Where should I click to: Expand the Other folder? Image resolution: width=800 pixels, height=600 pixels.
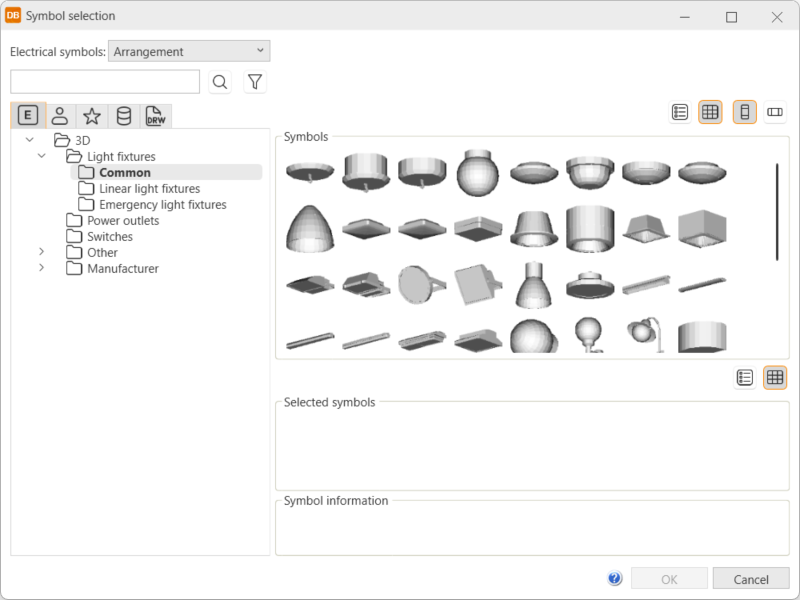tap(42, 252)
